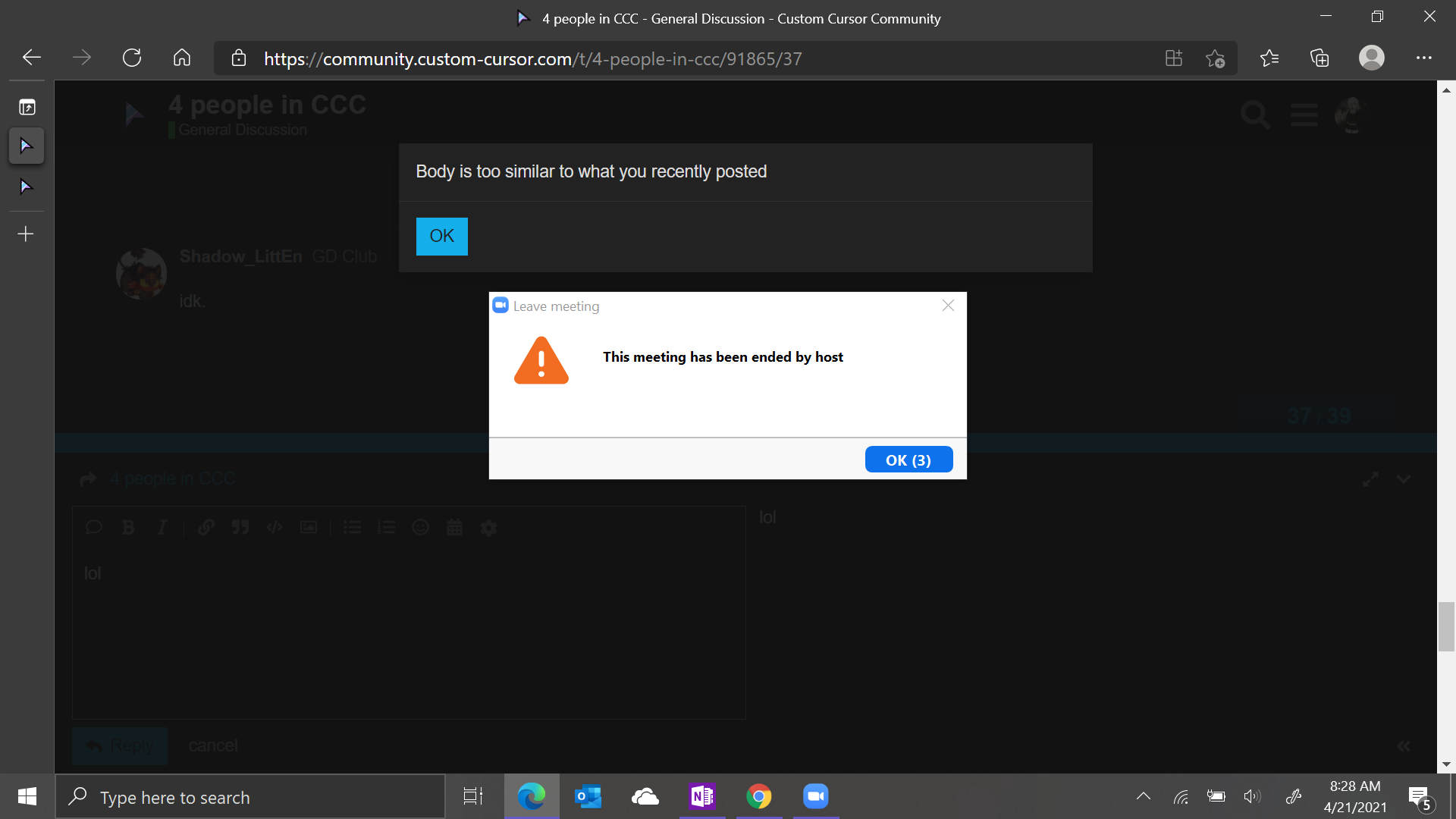Open the vertical tabs pane icon
This screenshot has width=1456, height=819.
tap(27, 107)
